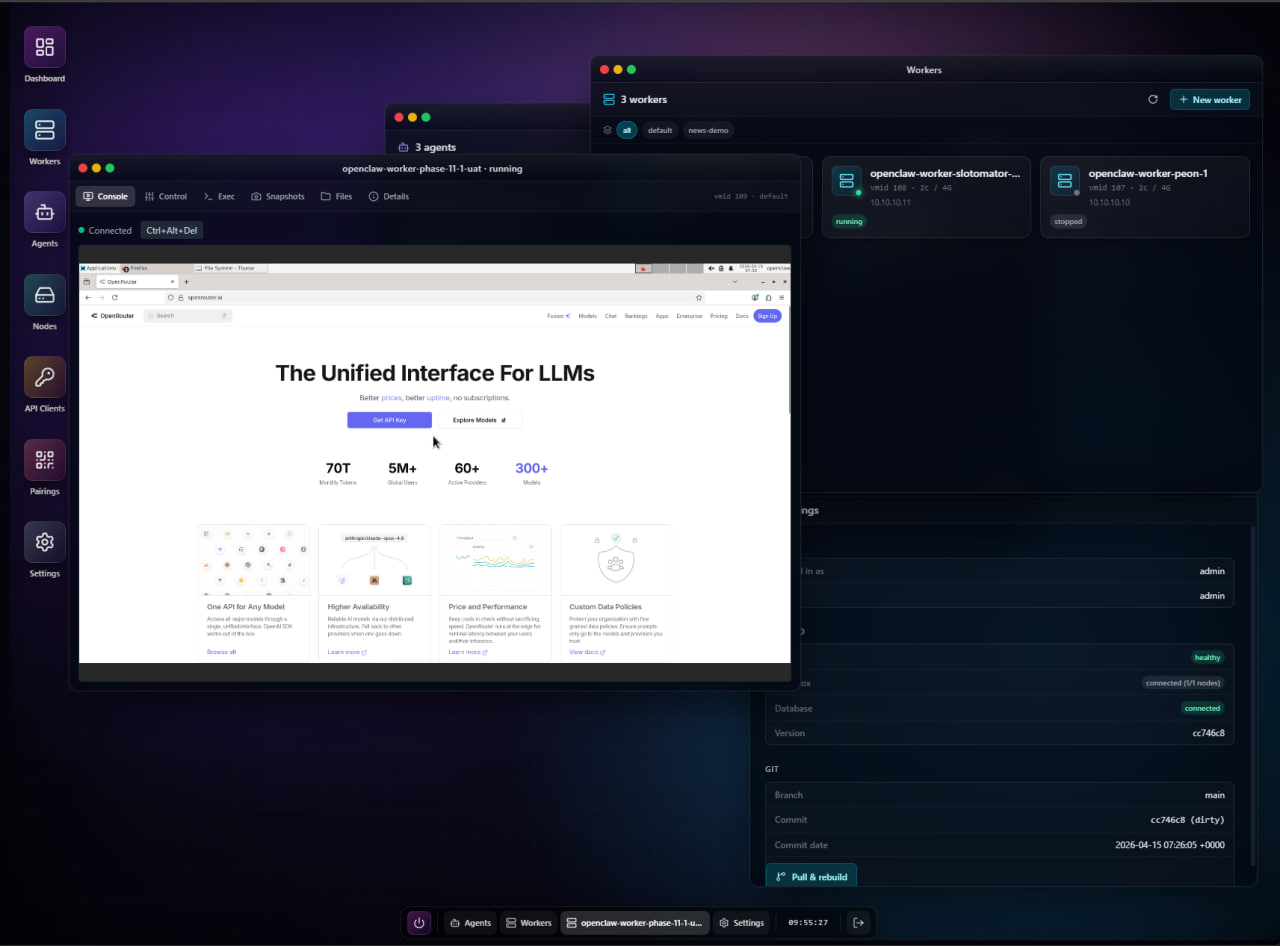Click bookmark star in console browser address bar
The image size is (1280, 946).
(699, 297)
